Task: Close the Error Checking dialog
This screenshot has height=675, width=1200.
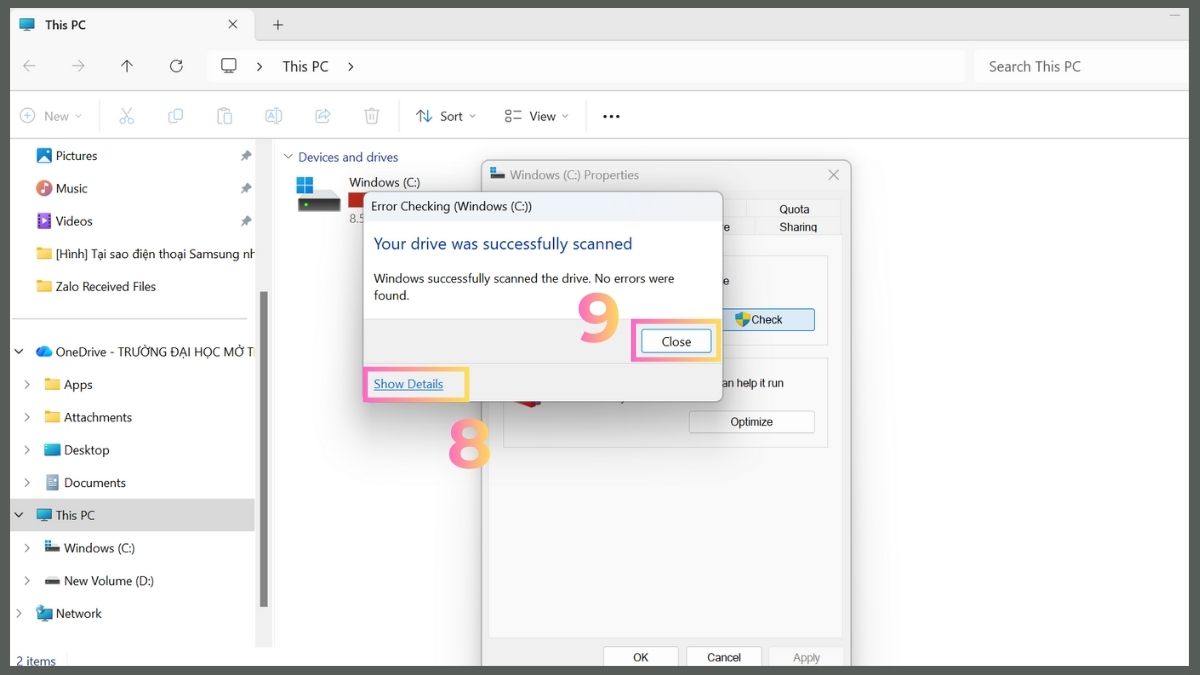Action: pos(676,341)
